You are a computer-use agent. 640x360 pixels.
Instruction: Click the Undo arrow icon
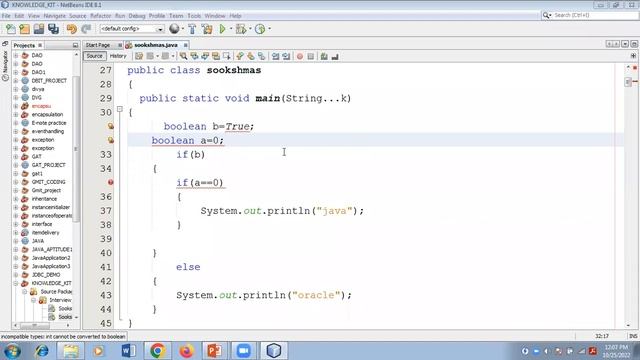coord(72,29)
